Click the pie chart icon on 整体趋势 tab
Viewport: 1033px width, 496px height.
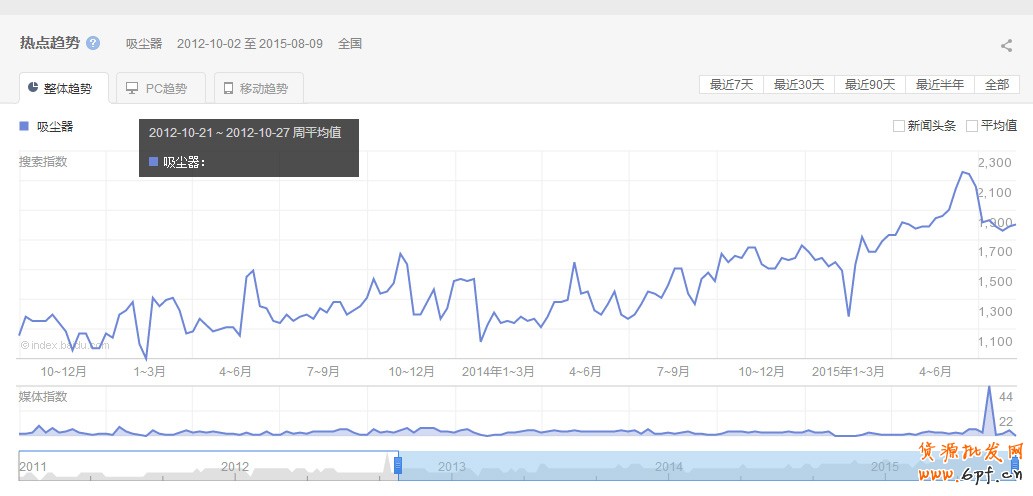point(33,88)
